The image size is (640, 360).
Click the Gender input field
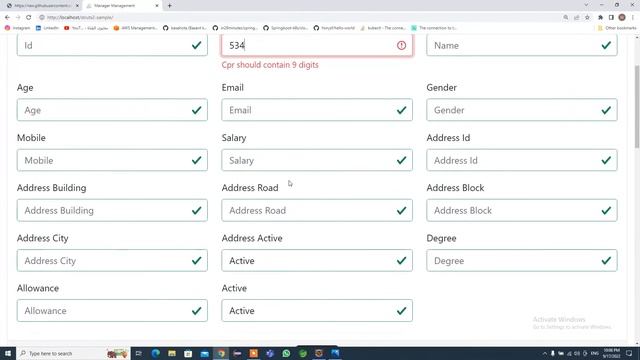tap(522, 110)
